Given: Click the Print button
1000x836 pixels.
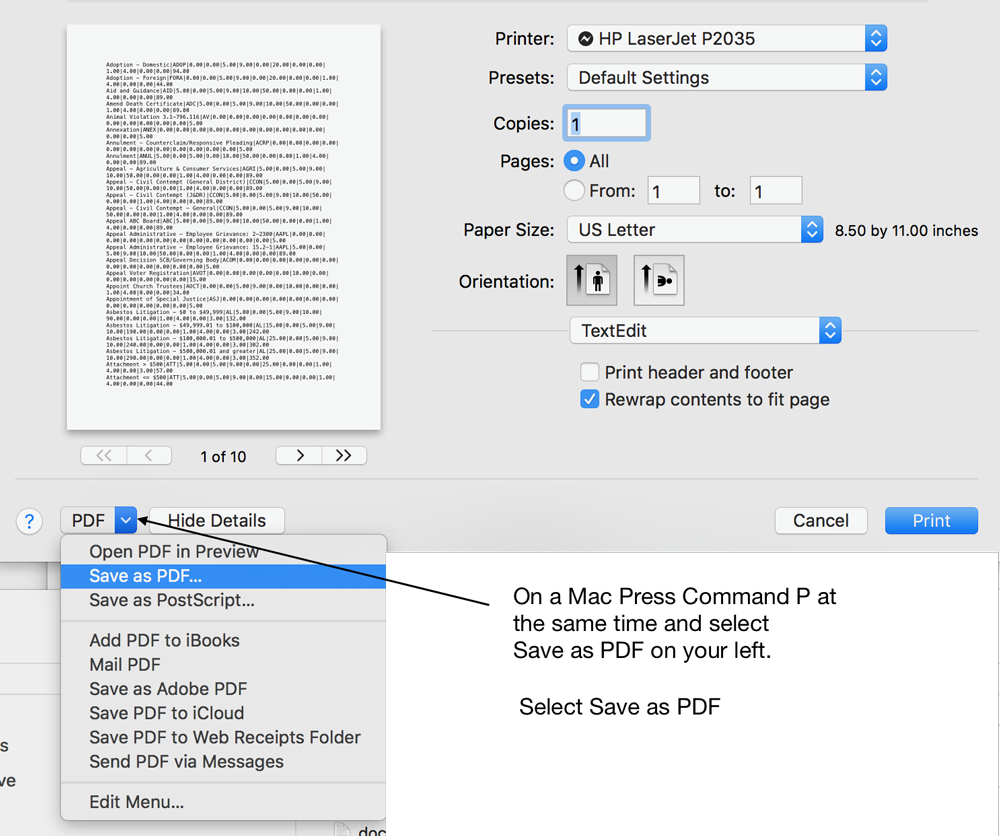Looking at the screenshot, I should [931, 520].
